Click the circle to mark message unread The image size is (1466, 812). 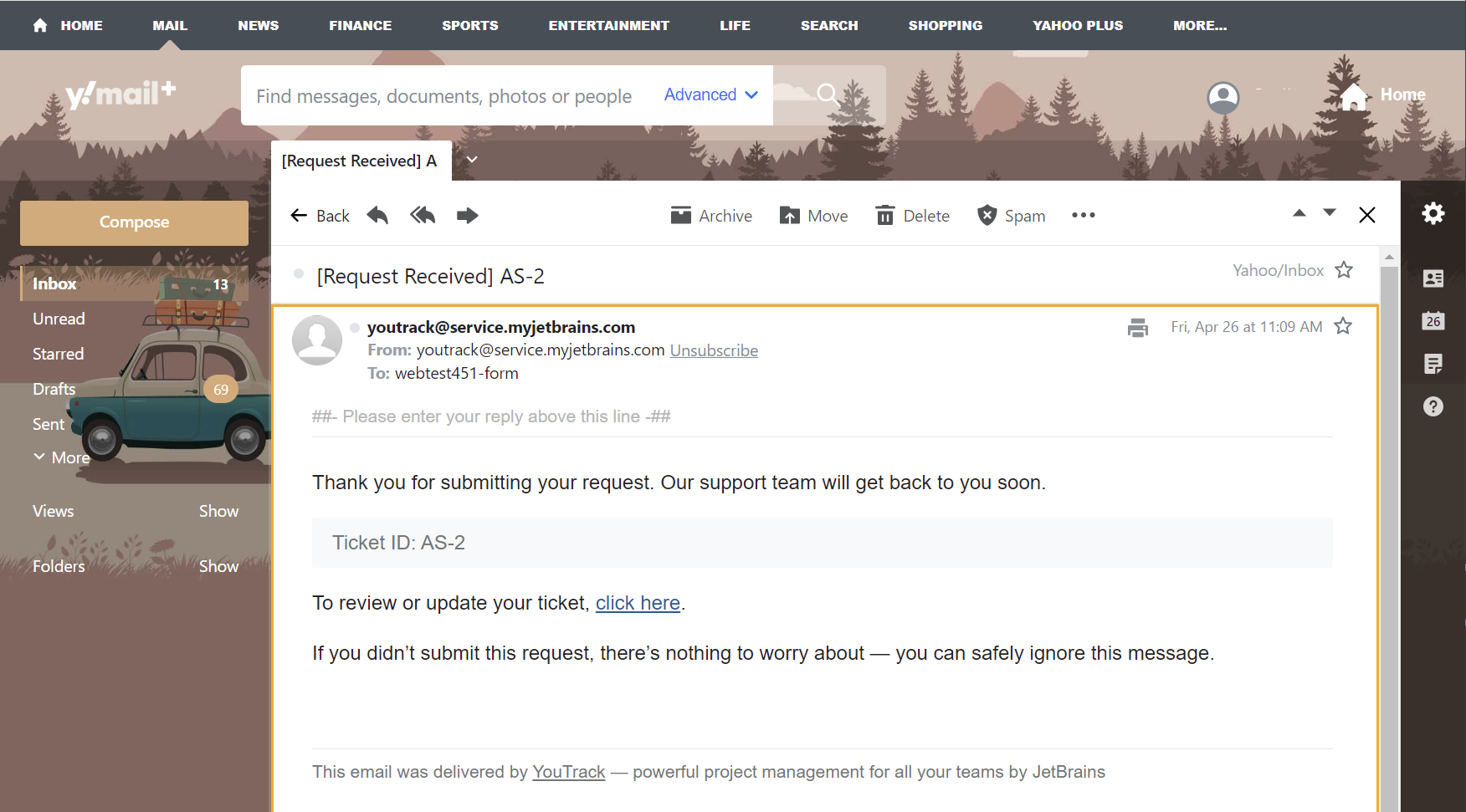(x=299, y=274)
